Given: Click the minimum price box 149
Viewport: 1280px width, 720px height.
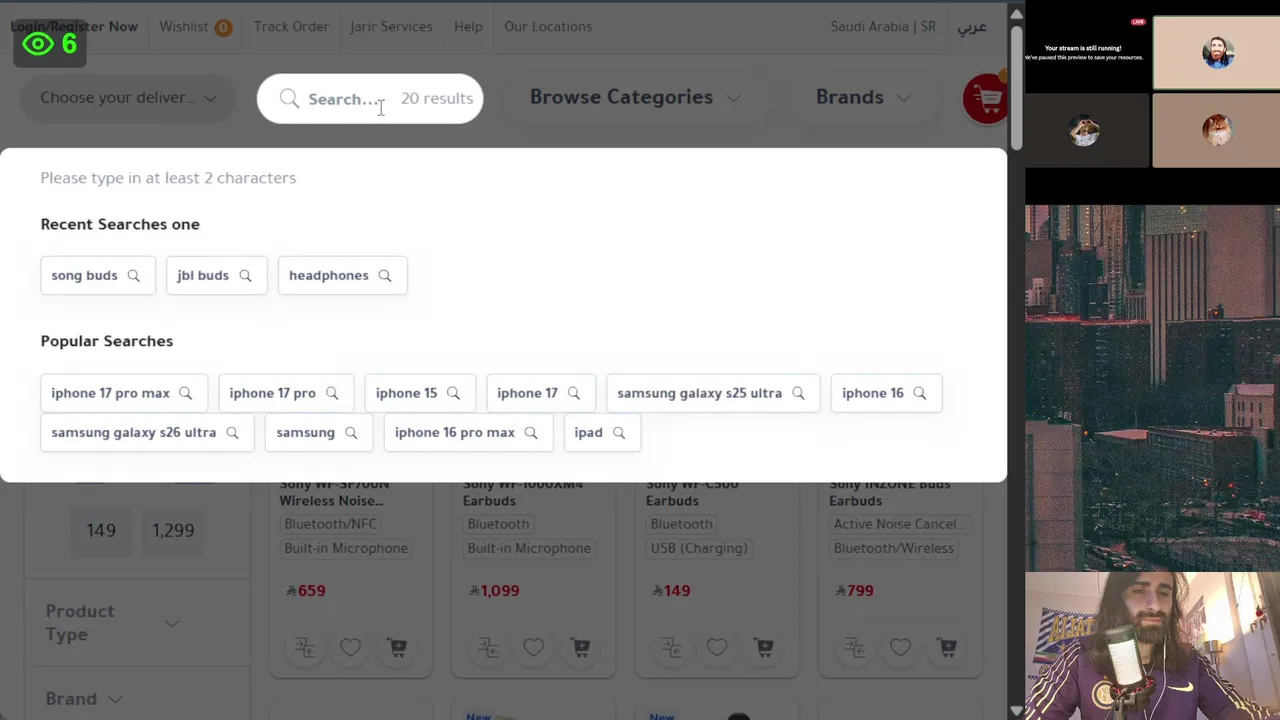Looking at the screenshot, I should (101, 530).
